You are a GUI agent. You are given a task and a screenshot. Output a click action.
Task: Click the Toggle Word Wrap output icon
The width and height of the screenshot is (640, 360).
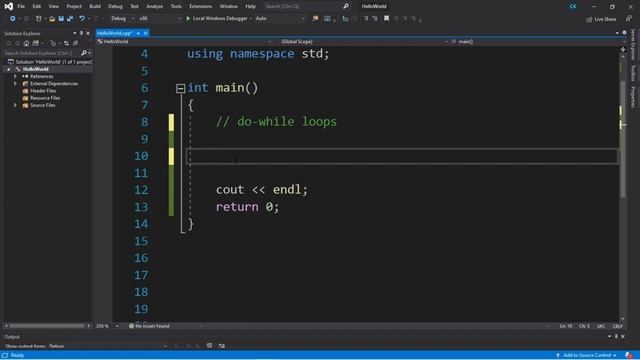[x=222, y=346]
